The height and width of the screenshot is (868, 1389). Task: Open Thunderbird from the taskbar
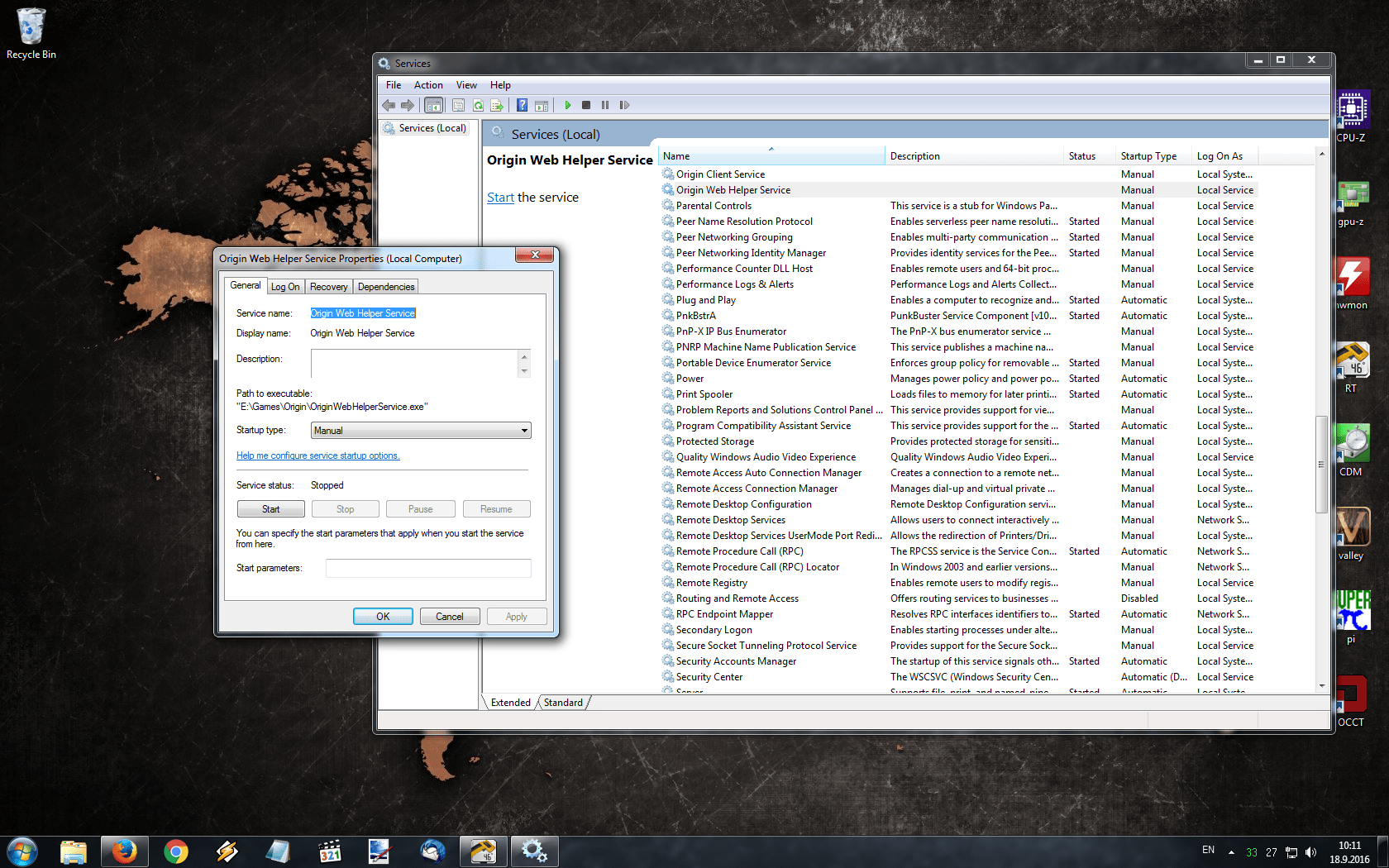tap(432, 851)
